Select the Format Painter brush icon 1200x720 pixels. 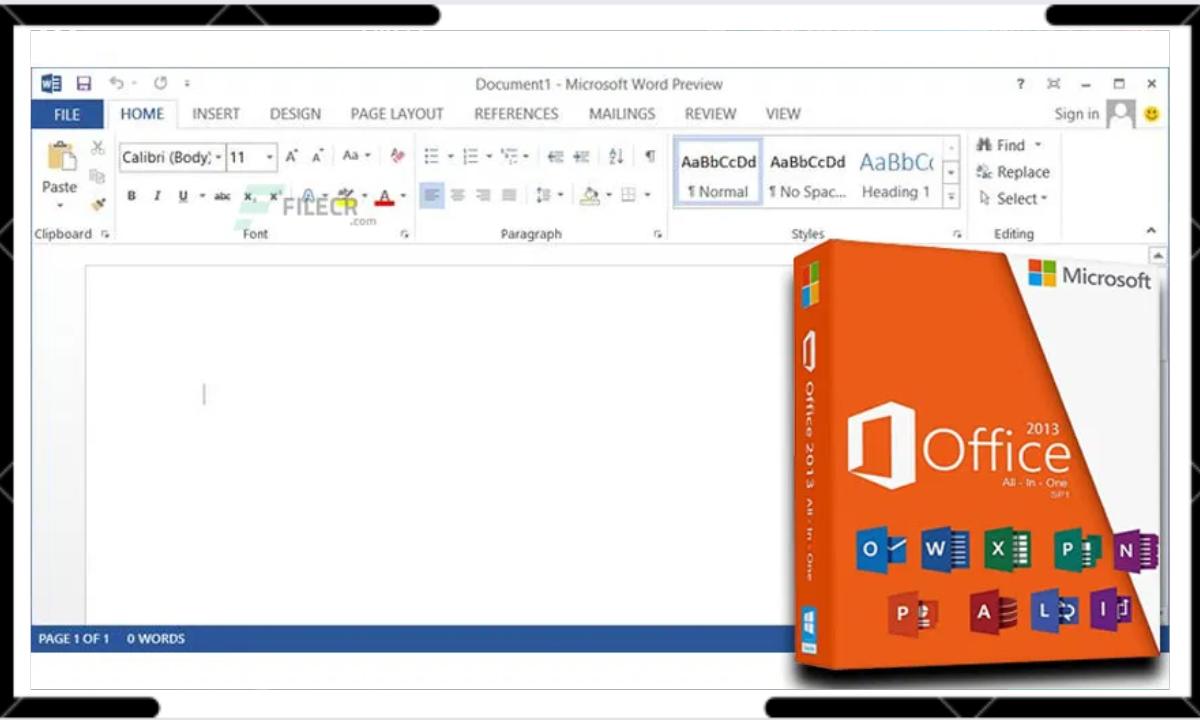pyautogui.click(x=98, y=204)
